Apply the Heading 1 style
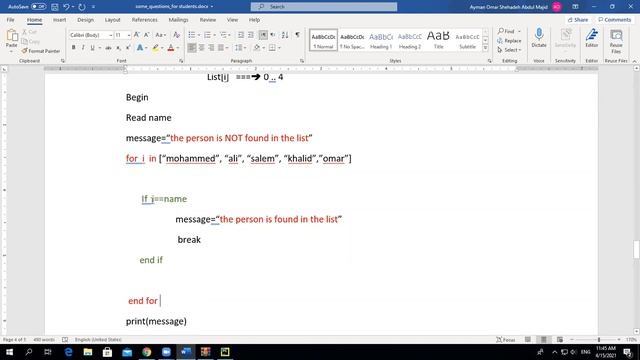Viewport: 640px width, 360px height. tap(381, 40)
